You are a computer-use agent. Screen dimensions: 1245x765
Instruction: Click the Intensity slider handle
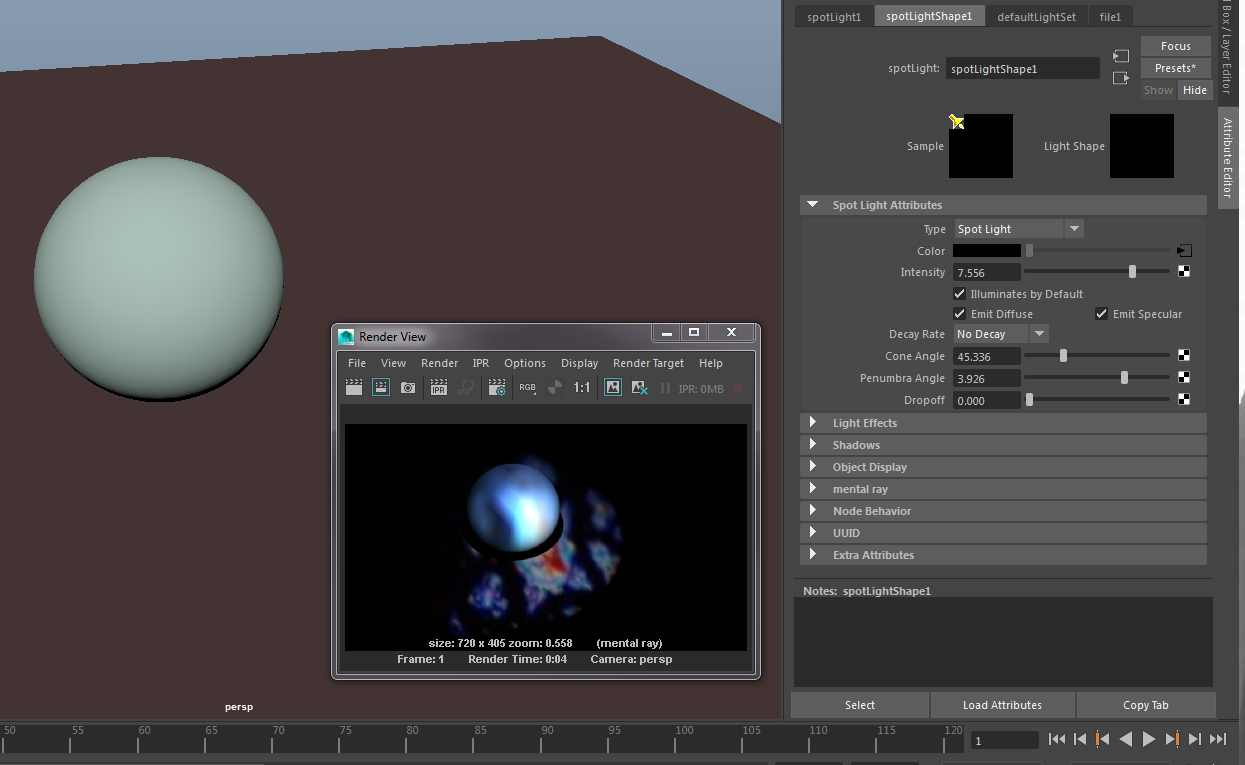point(1132,272)
